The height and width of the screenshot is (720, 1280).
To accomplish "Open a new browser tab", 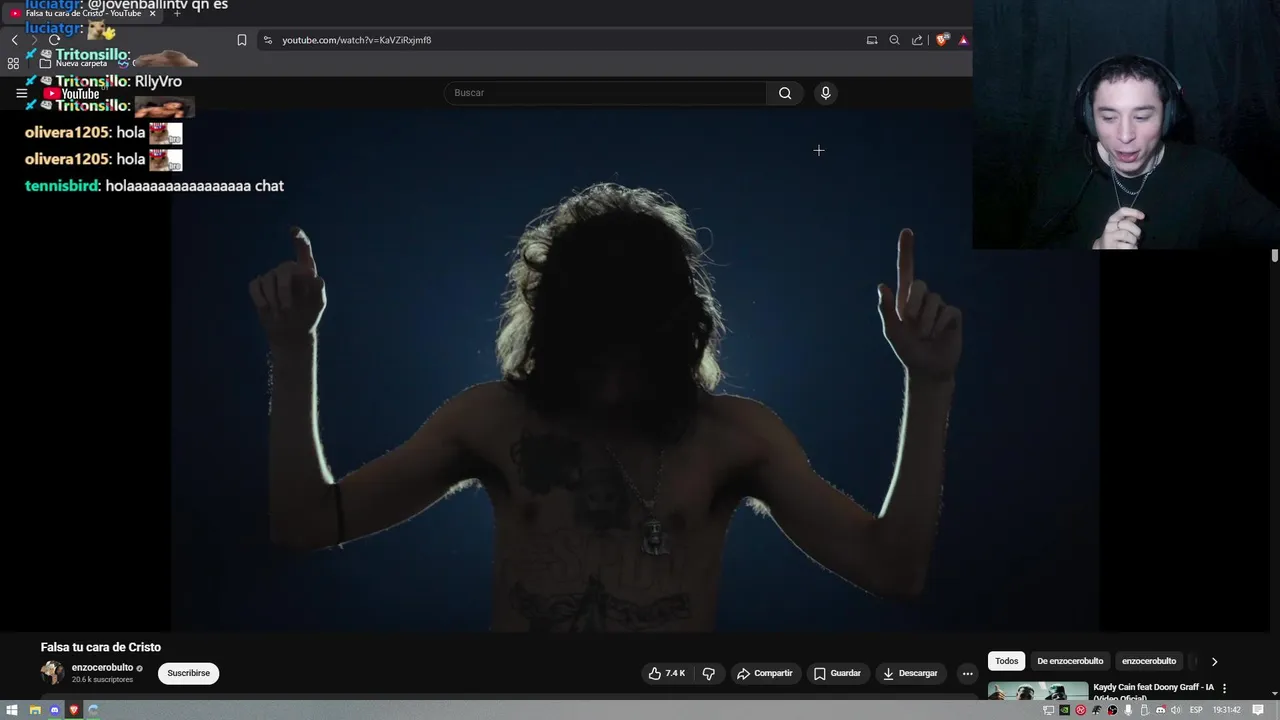I will (177, 13).
